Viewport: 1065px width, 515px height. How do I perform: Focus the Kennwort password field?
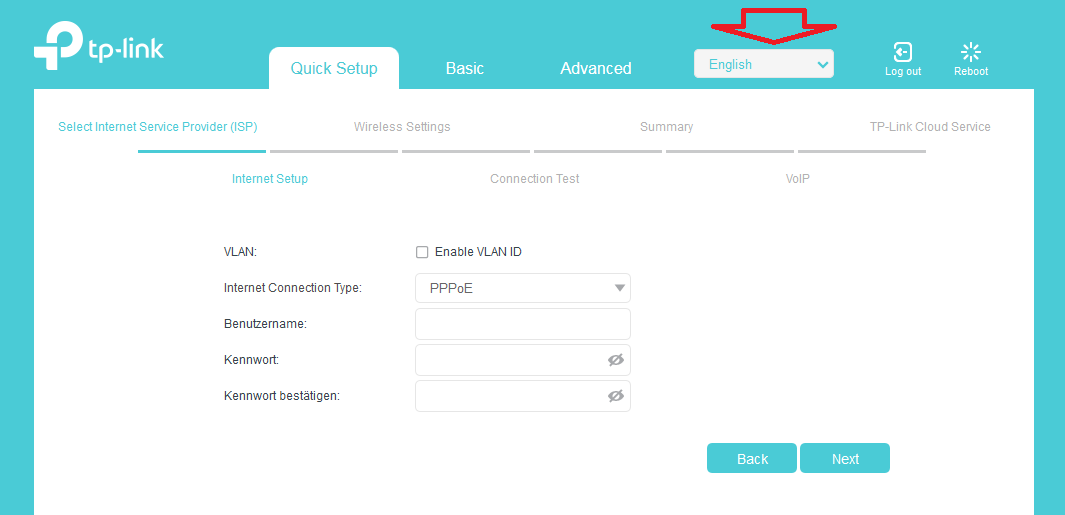(x=510, y=360)
